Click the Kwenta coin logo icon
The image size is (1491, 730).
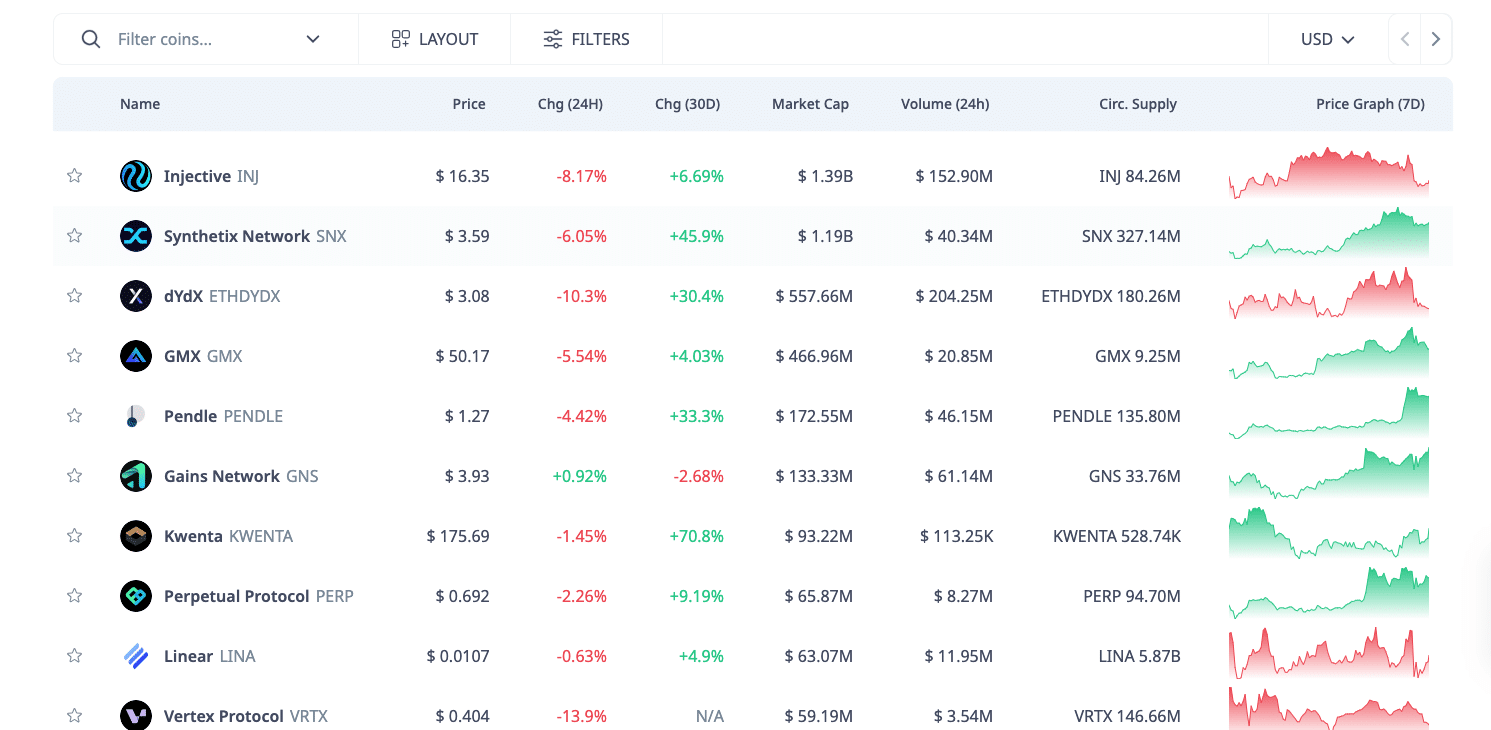[135, 536]
